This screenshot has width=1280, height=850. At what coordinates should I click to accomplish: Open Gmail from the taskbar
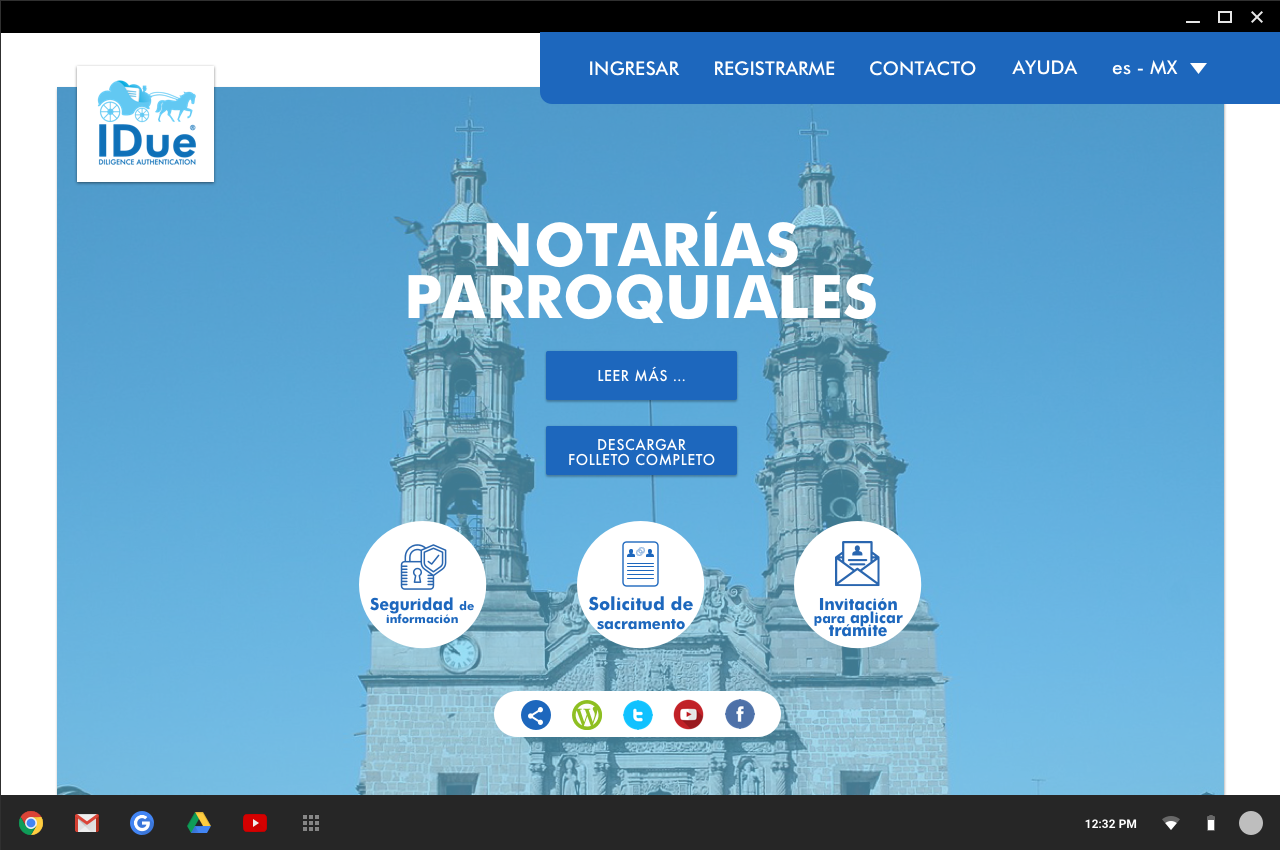coord(87,823)
